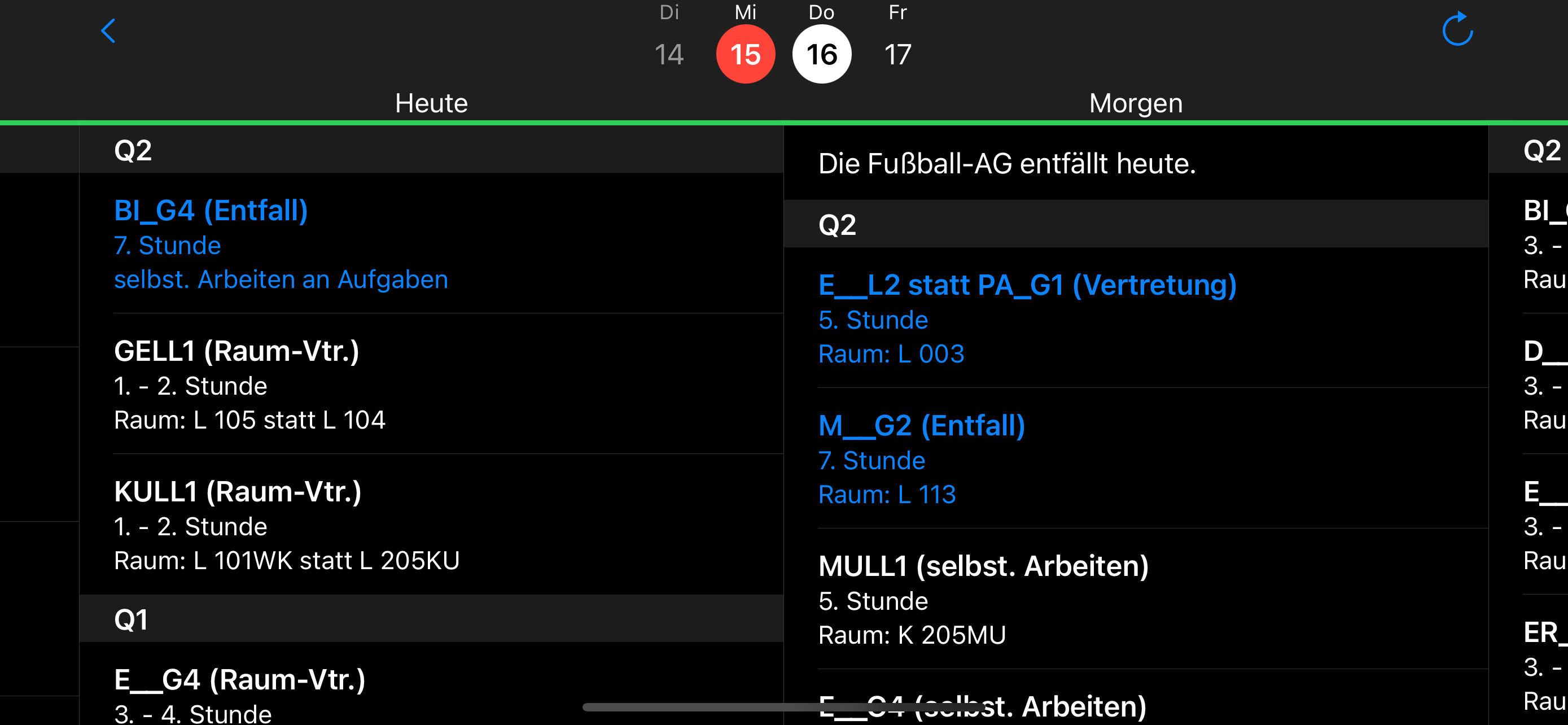
Task: Open the E__G4 (Raum-Vtr.) entry under Q1
Action: (x=431, y=684)
